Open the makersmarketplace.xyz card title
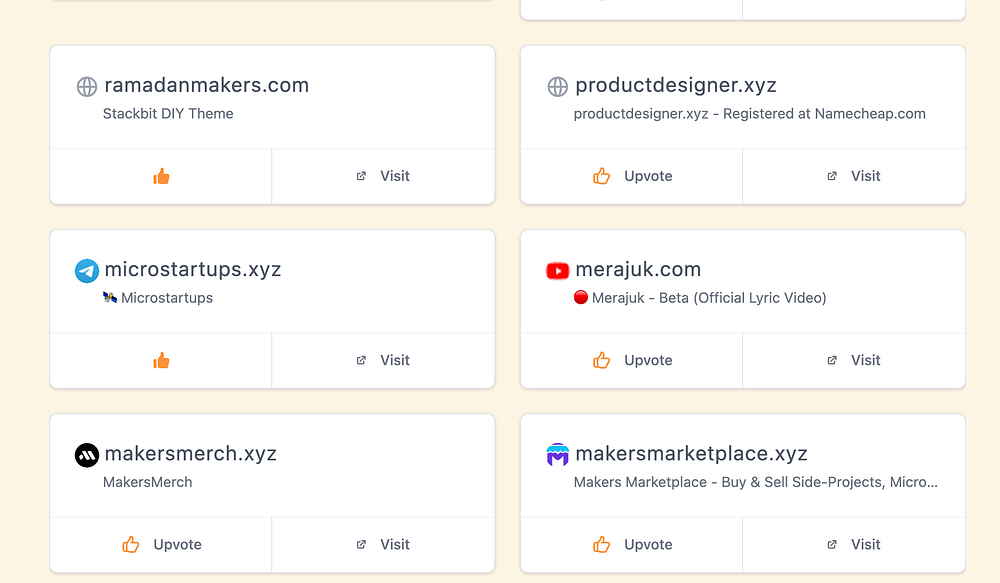Screen dimensions: 1000x583 pyautogui.click(x=691, y=454)
